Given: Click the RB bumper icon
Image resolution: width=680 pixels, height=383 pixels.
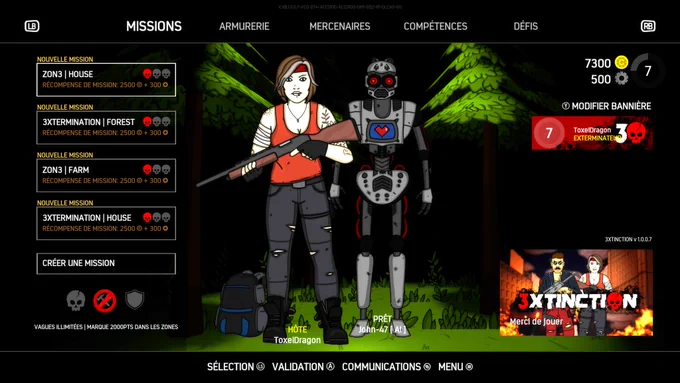Looking at the screenshot, I should pos(648,26).
